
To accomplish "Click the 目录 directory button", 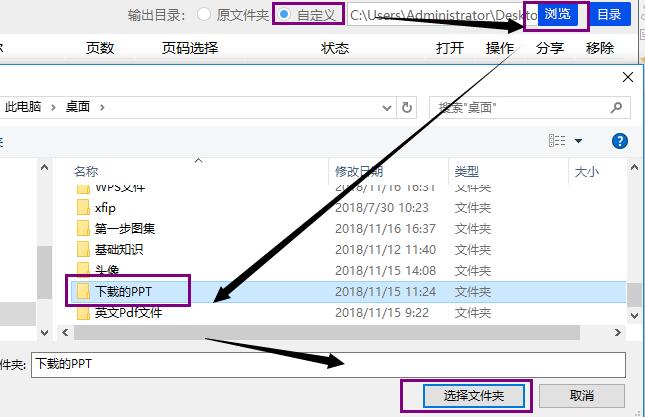I will click(609, 14).
